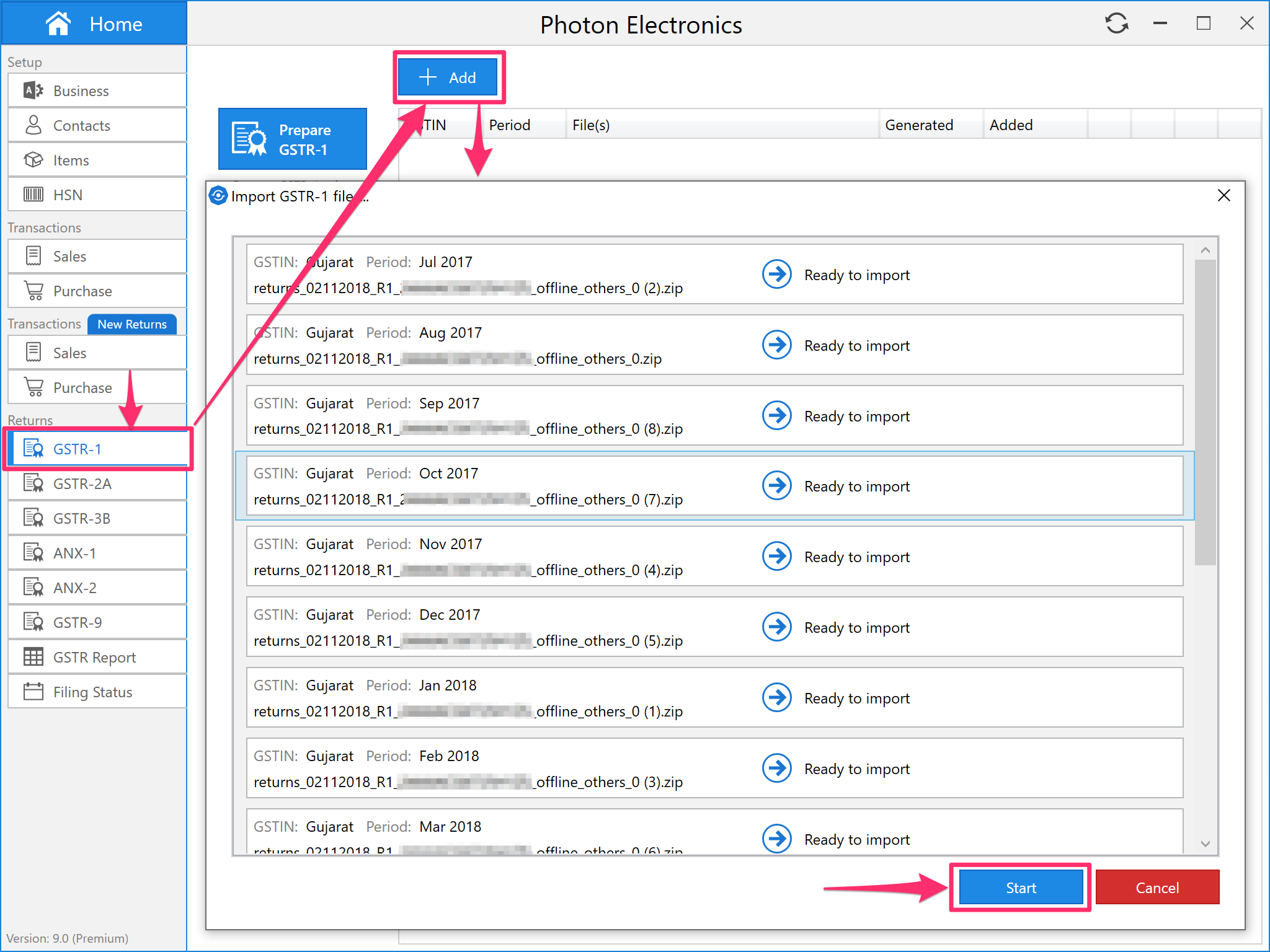The image size is (1270, 952).
Task: Click the Prepare GSTR-1 certificate icon
Action: coord(249,139)
